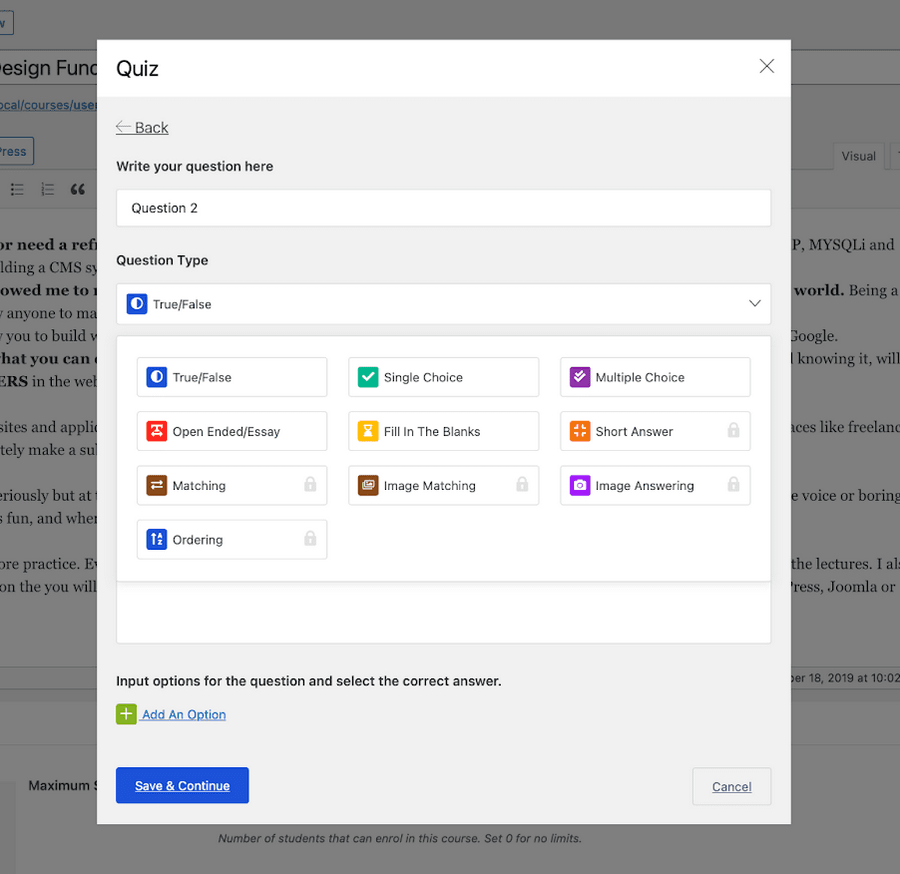Pick the Multiple Choice question type
Screen dimensions: 900x874
tap(654, 377)
